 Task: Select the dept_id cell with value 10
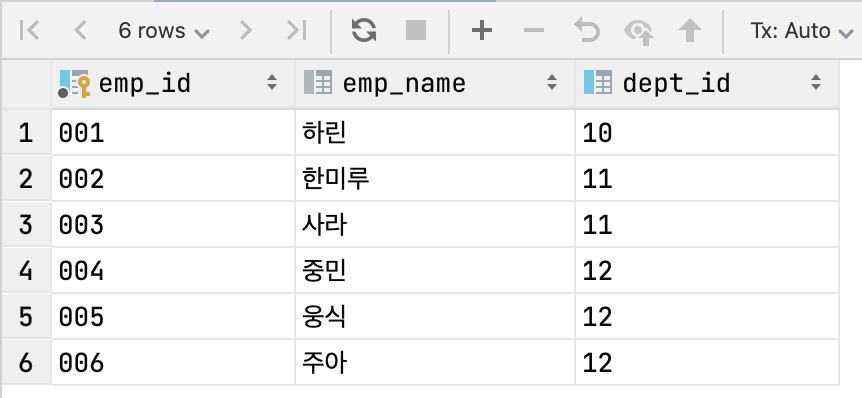pyautogui.click(x=707, y=132)
